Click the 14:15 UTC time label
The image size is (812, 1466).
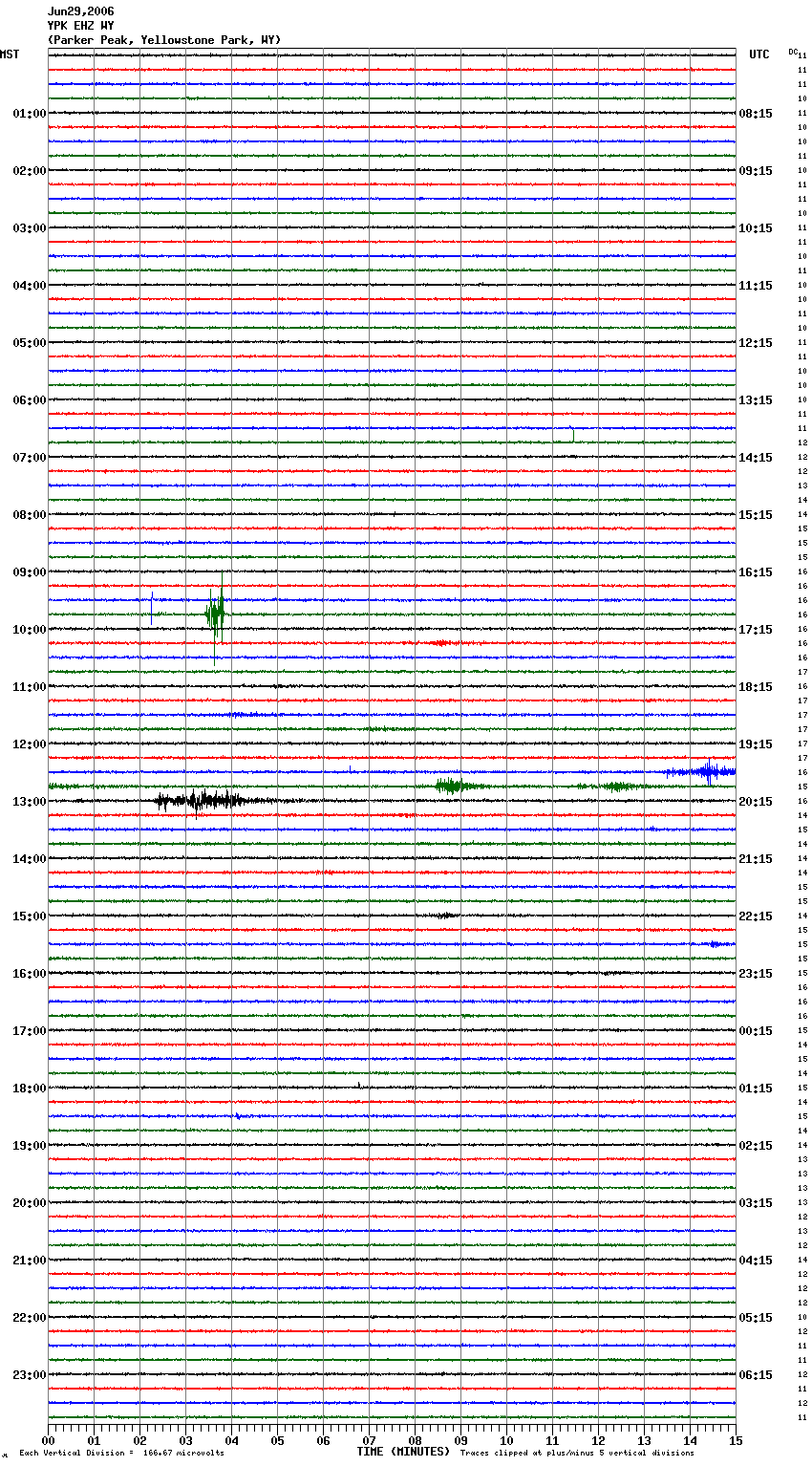click(756, 458)
